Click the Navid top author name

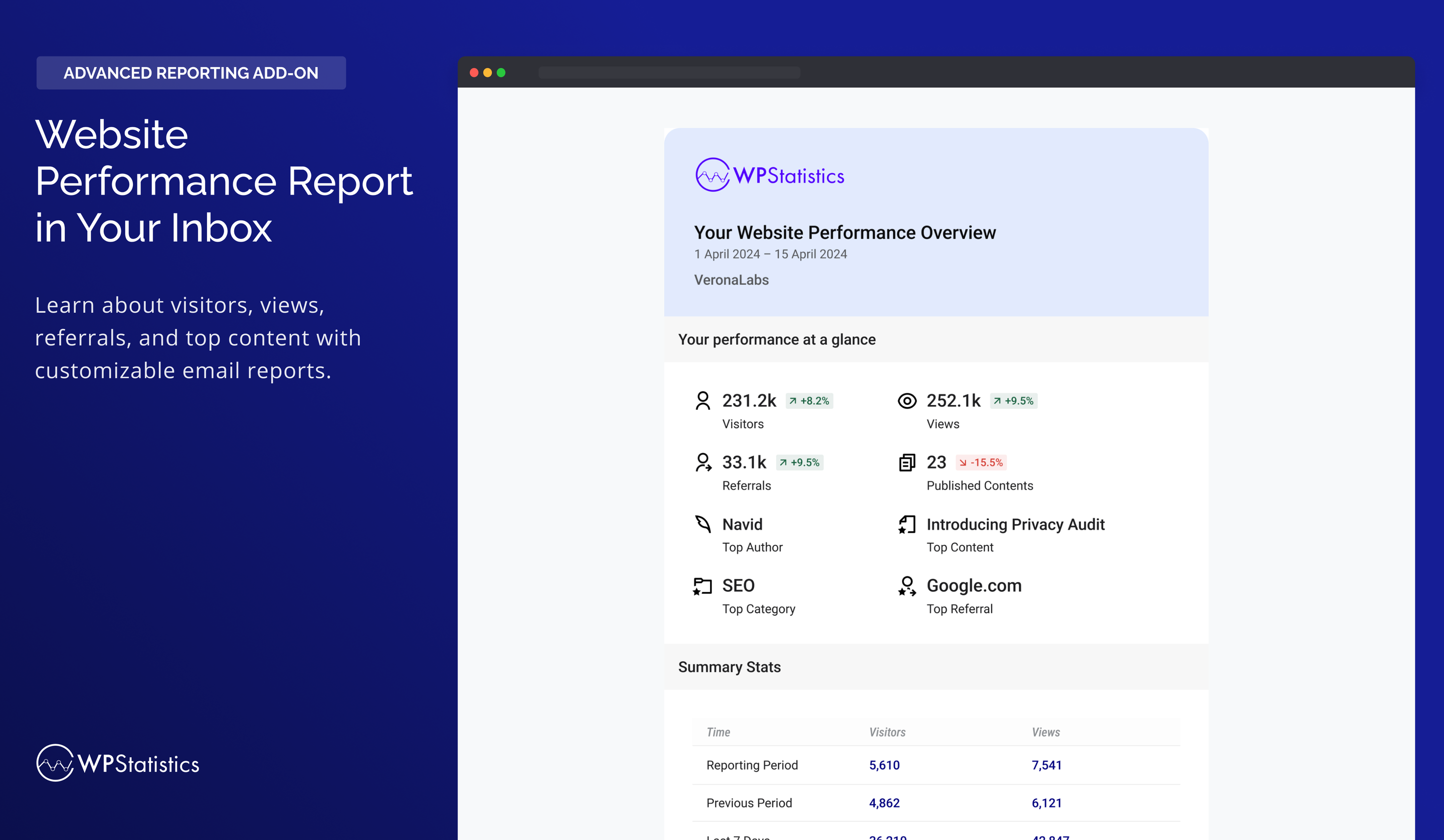click(742, 524)
